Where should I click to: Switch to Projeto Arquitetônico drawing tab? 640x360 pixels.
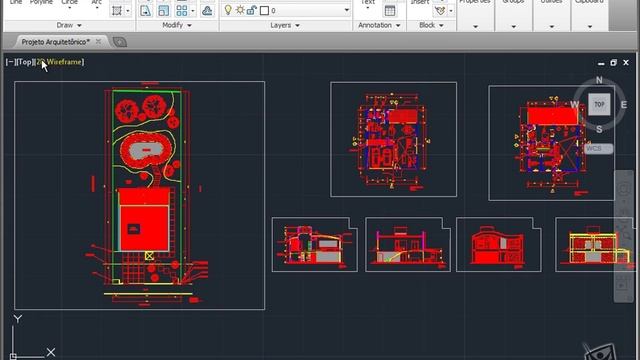(56, 42)
